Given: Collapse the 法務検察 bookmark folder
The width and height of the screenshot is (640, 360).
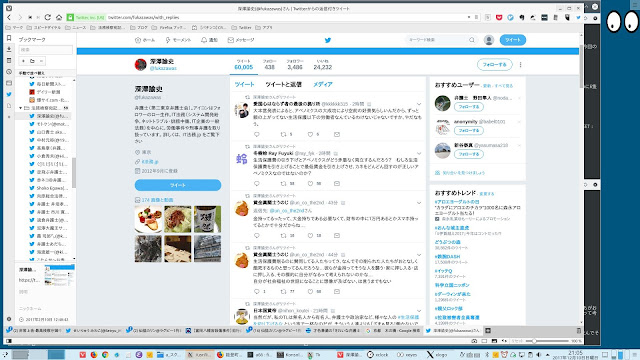Looking at the screenshot, I should pyautogui.click(x=21, y=108).
